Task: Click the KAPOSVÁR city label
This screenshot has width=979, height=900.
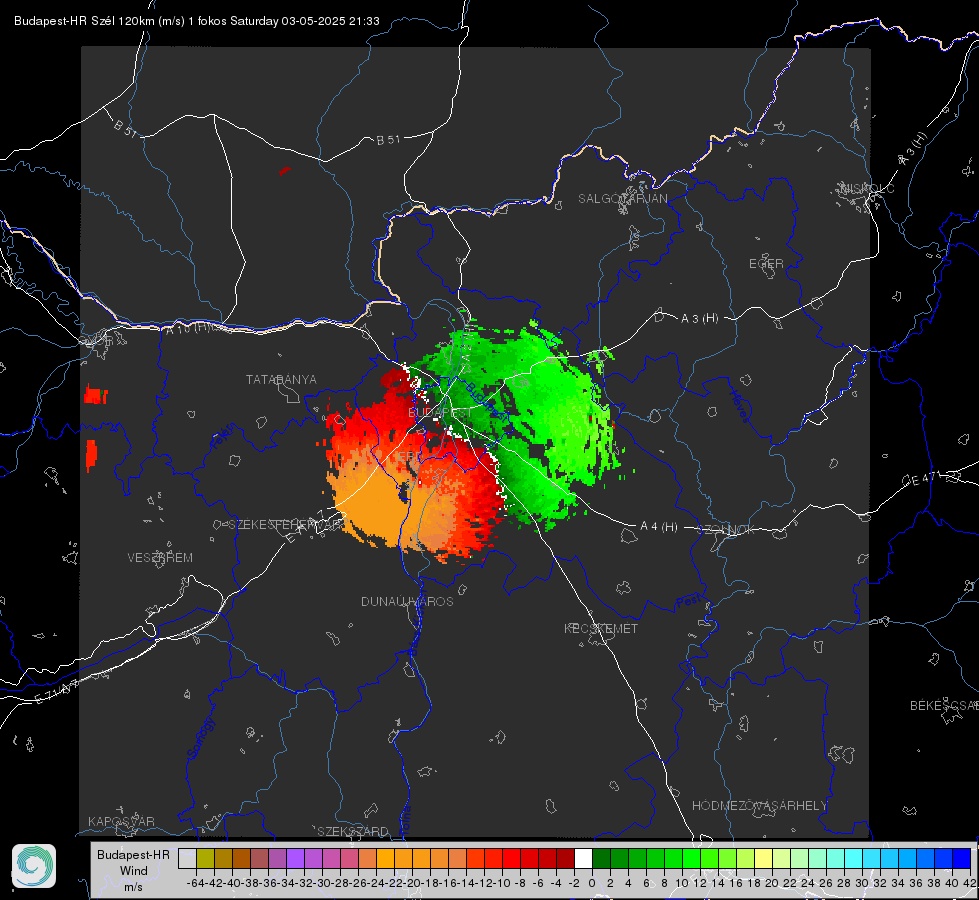Action: point(121,821)
